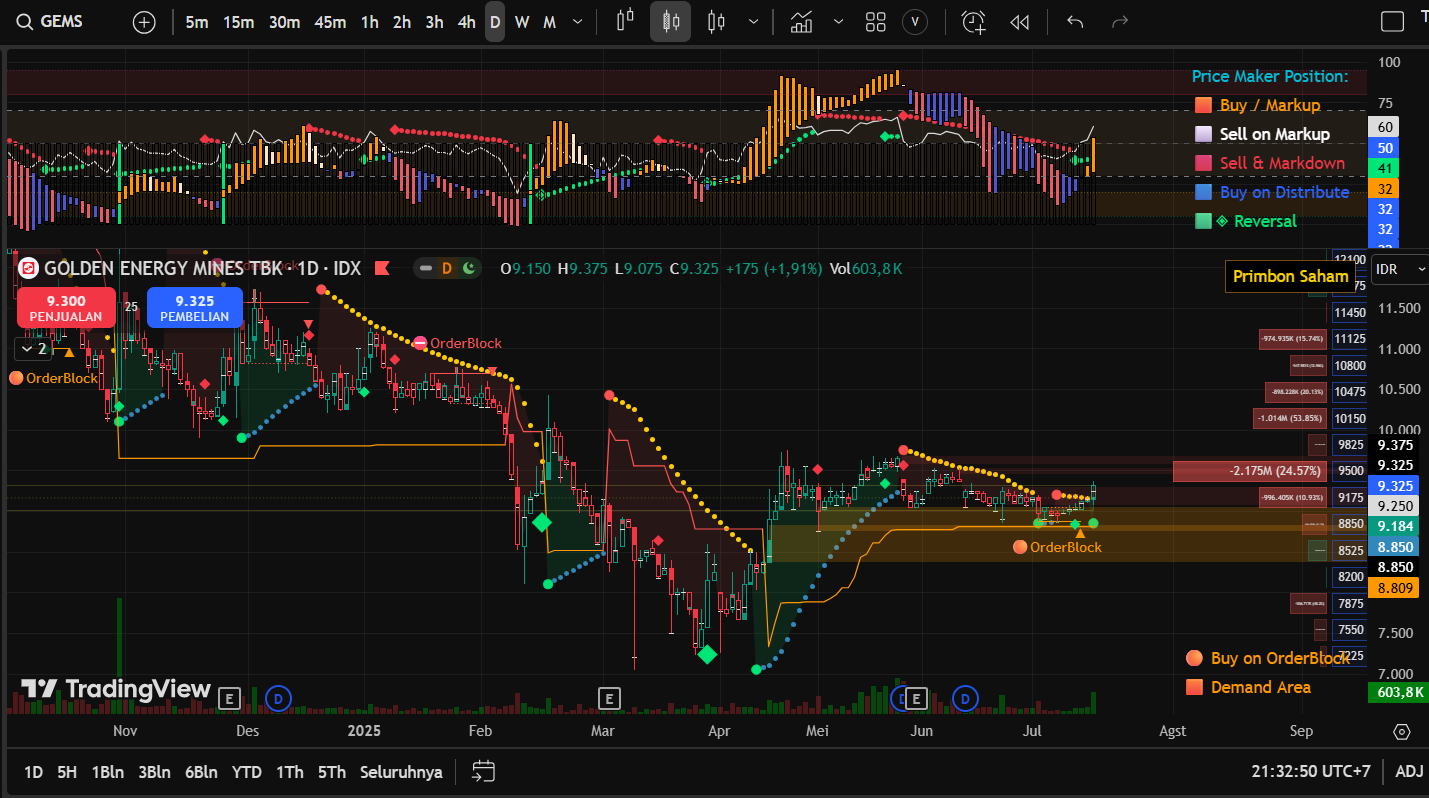Click the D dividend marker in mid June

[x=965, y=697]
